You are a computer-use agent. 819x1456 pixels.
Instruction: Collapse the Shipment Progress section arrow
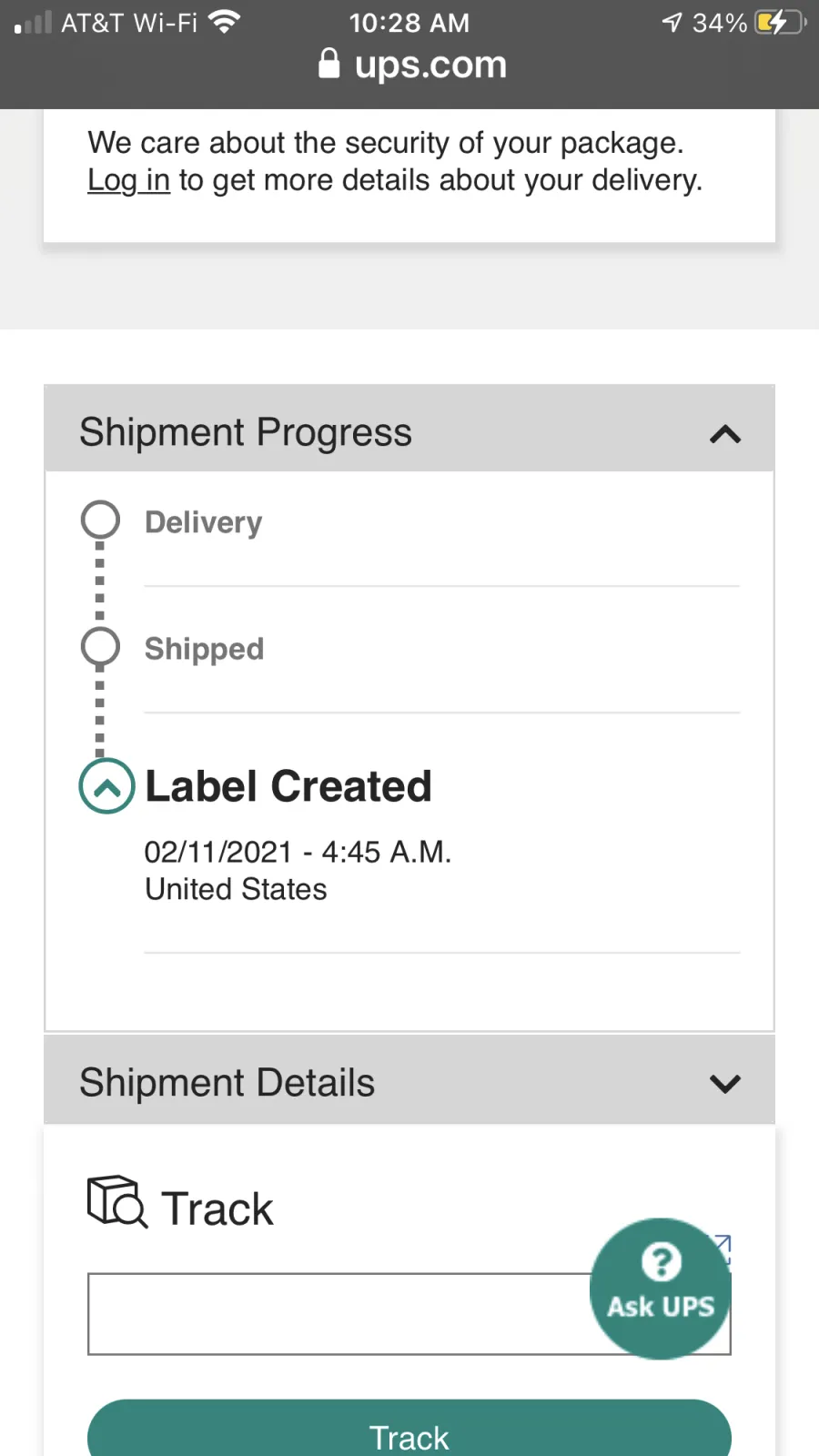point(725,434)
